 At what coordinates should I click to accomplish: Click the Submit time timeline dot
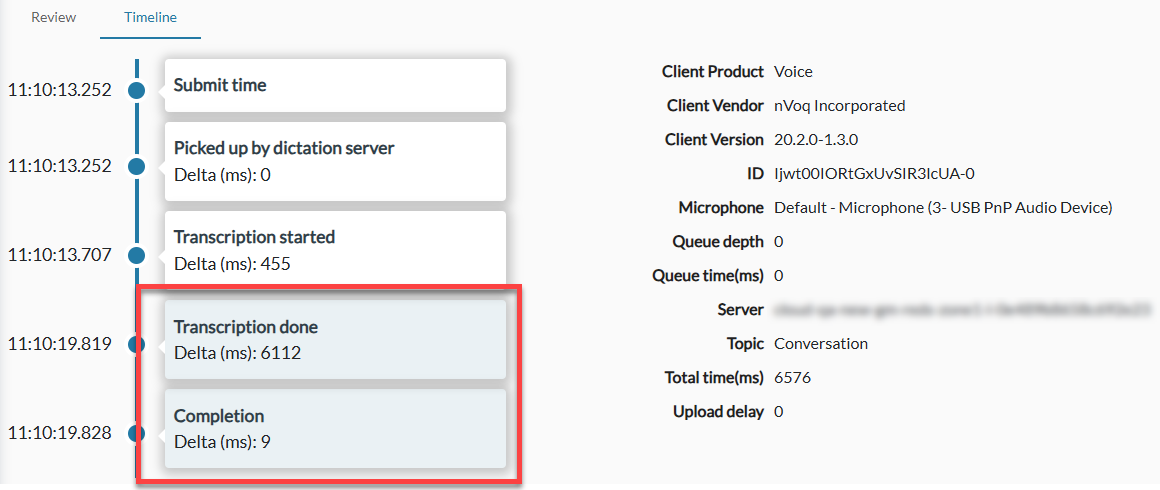(137, 90)
